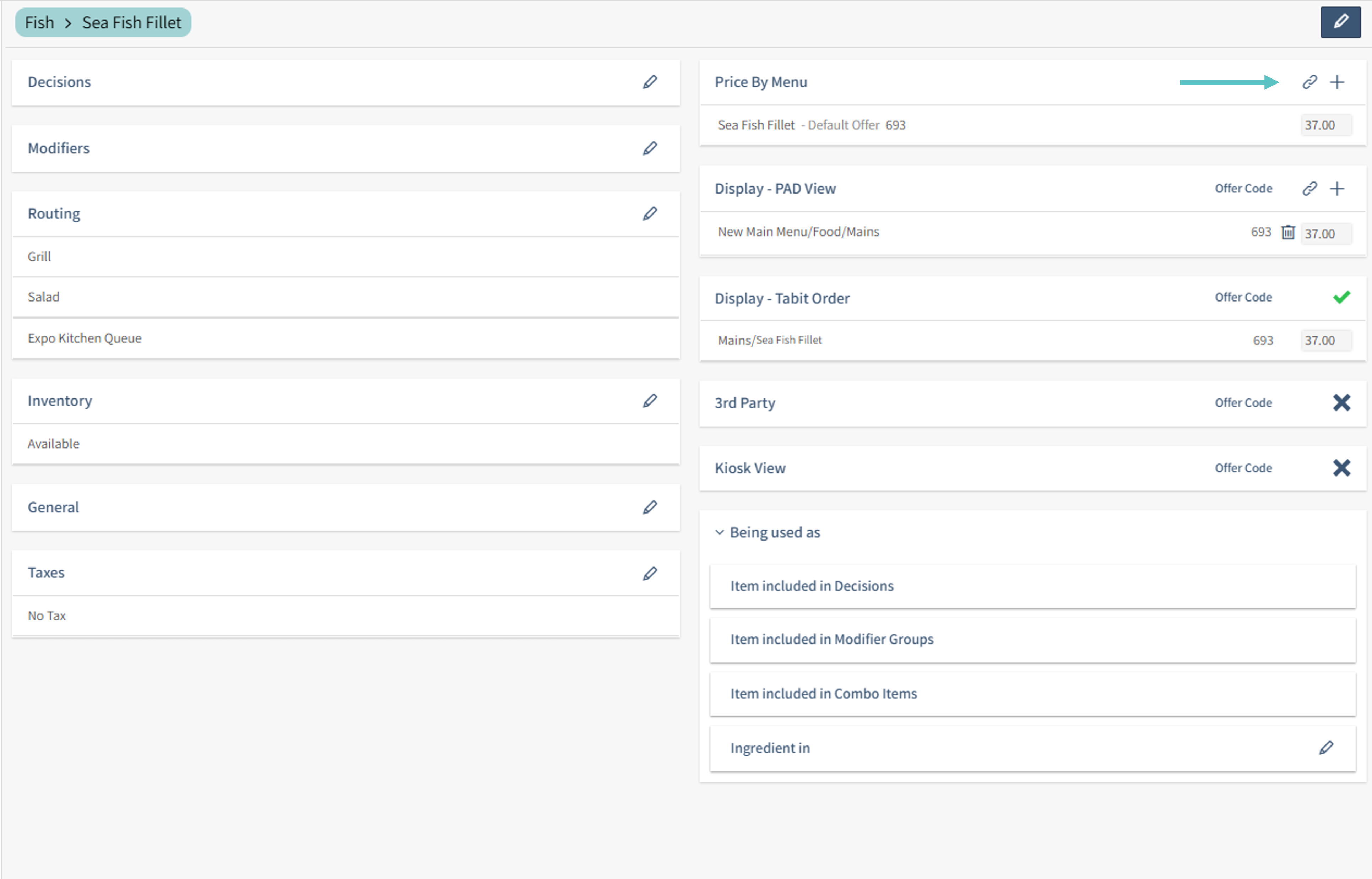Expand Item included in Decisions
This screenshot has height=879, width=1372.
(812, 586)
